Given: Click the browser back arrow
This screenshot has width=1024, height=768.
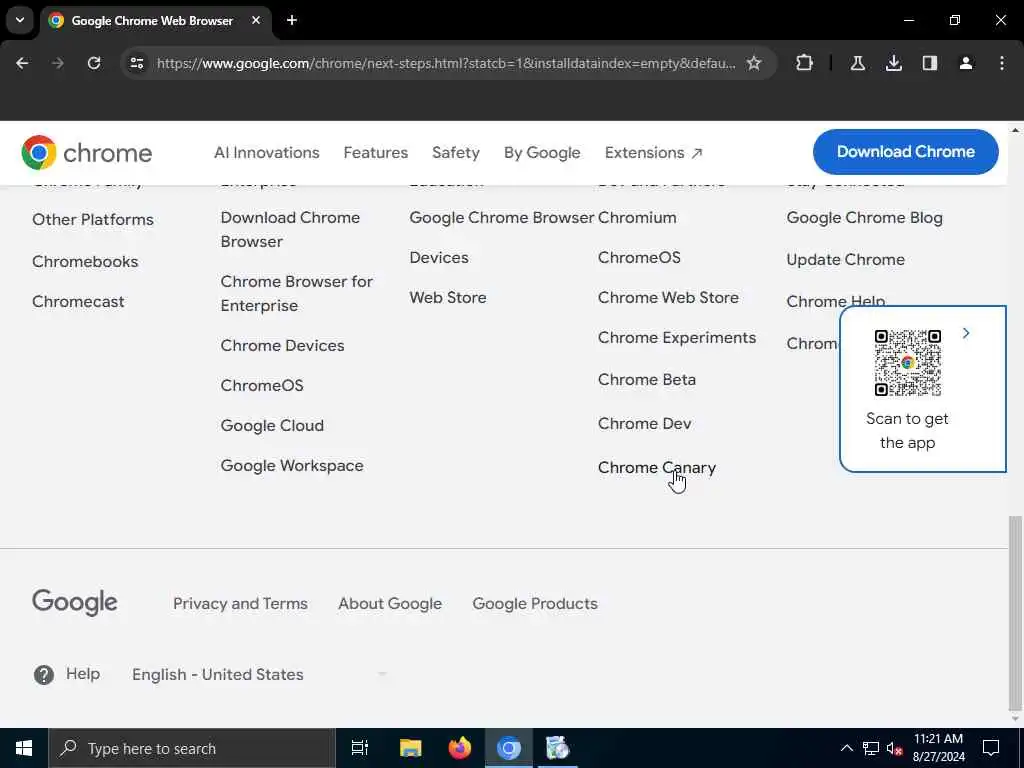Looking at the screenshot, I should click(22, 63).
